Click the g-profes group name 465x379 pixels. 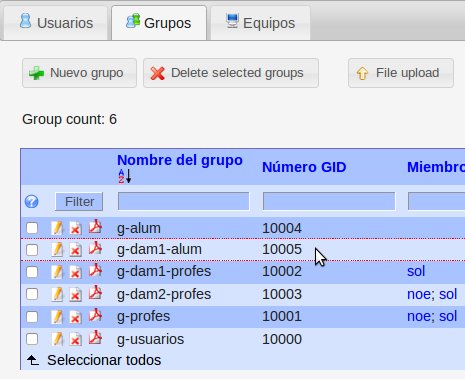click(143, 317)
